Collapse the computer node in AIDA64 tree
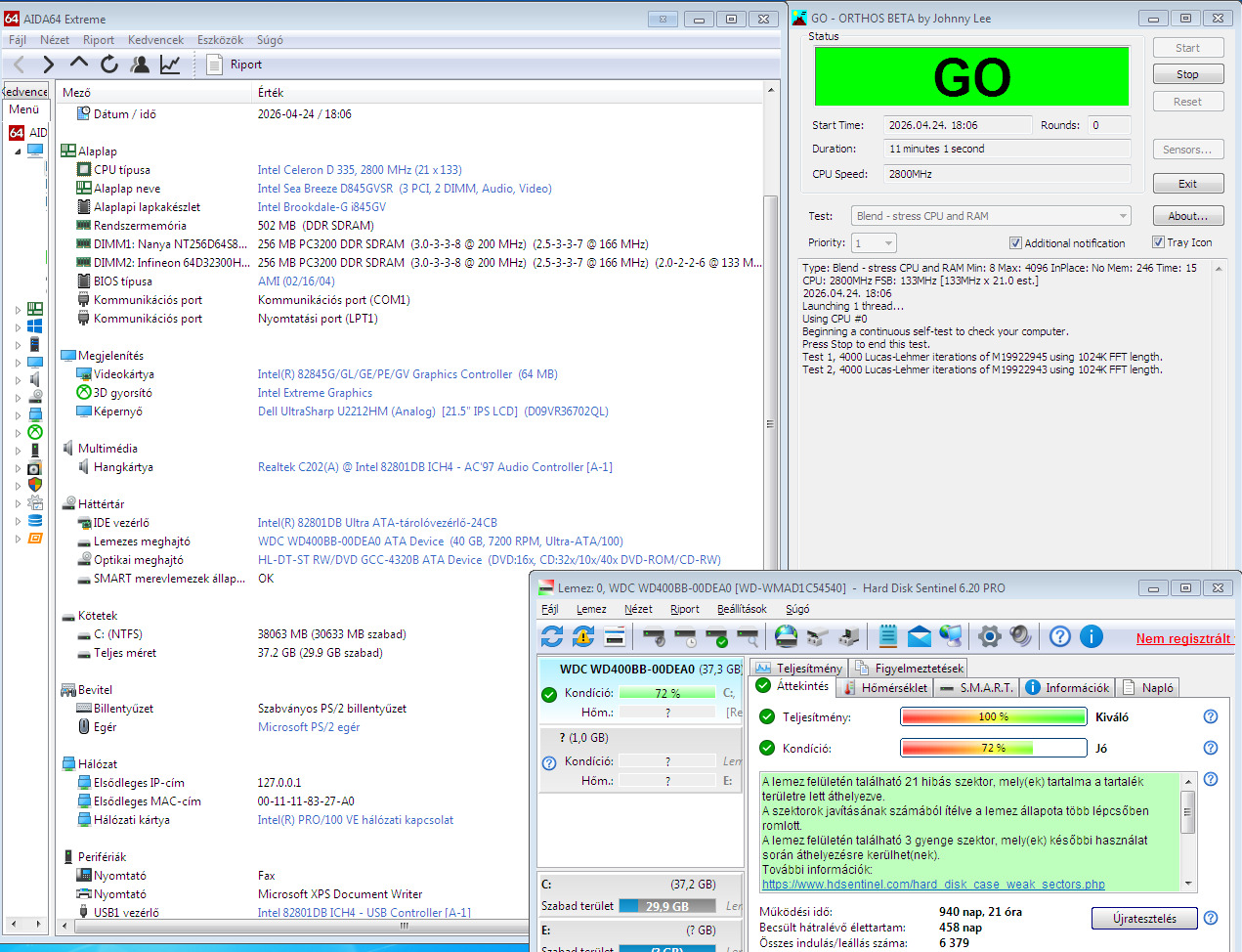1242x952 pixels. pos(18,151)
